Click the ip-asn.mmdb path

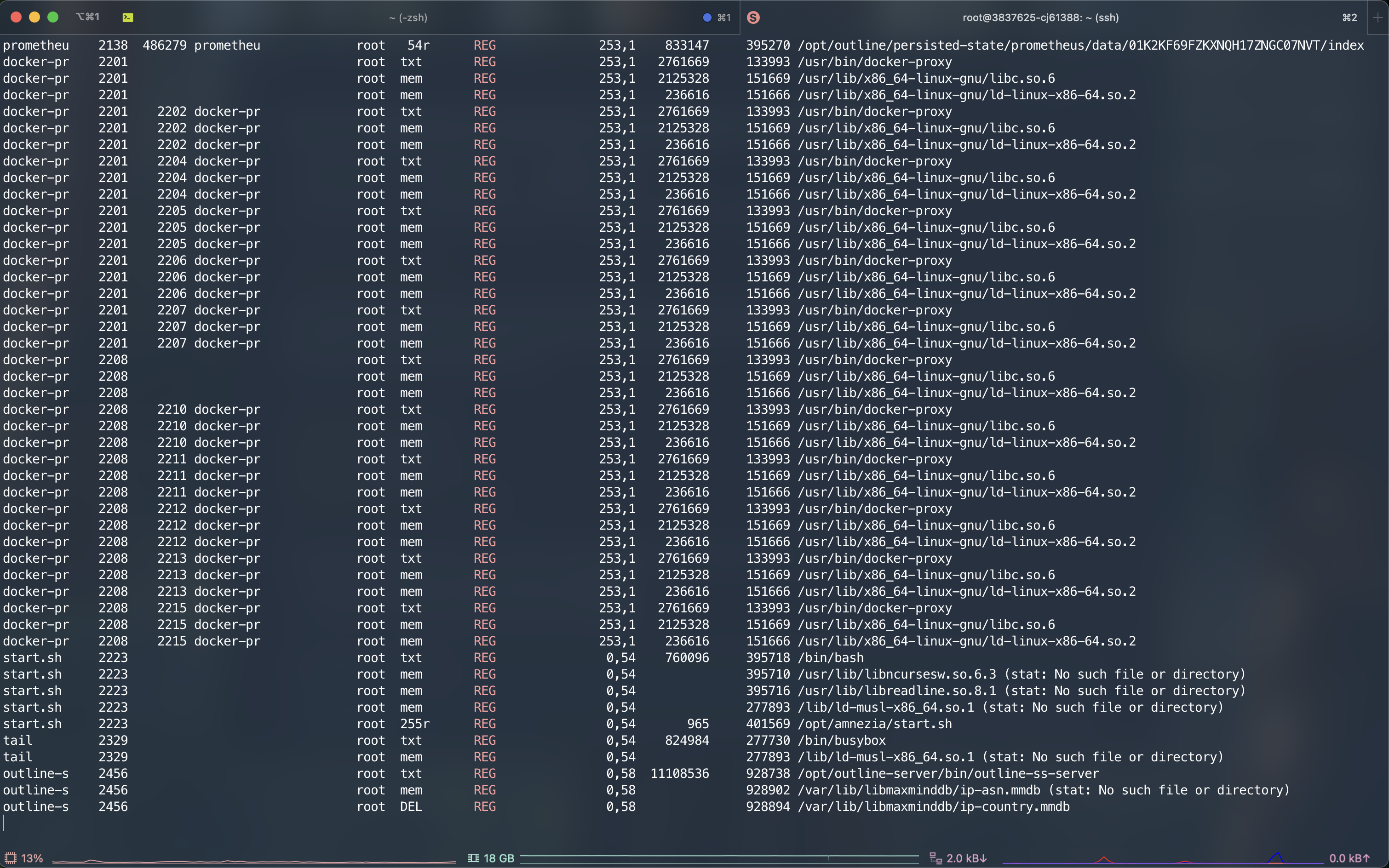click(x=919, y=790)
